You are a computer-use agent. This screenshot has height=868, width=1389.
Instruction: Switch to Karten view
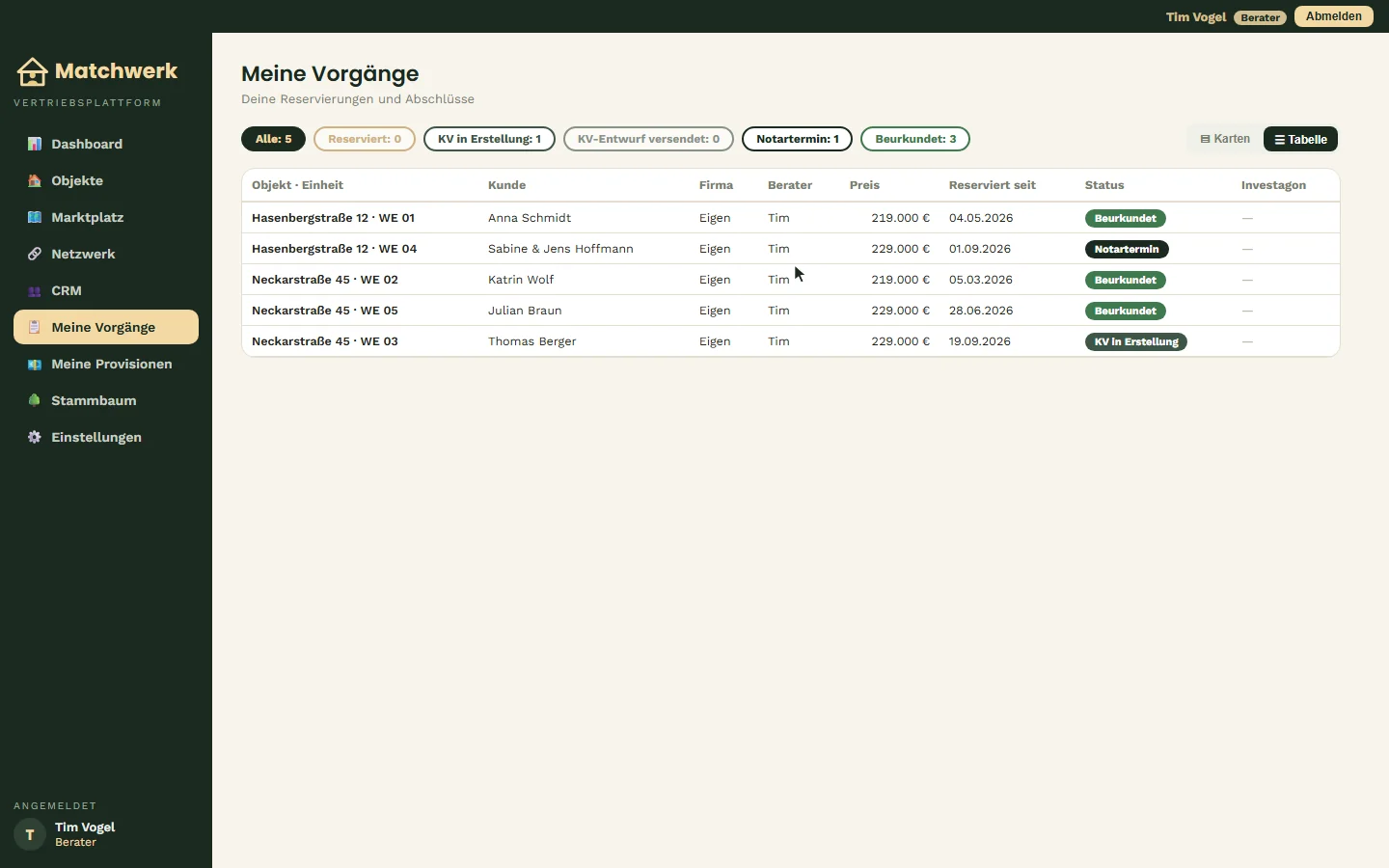point(1225,139)
